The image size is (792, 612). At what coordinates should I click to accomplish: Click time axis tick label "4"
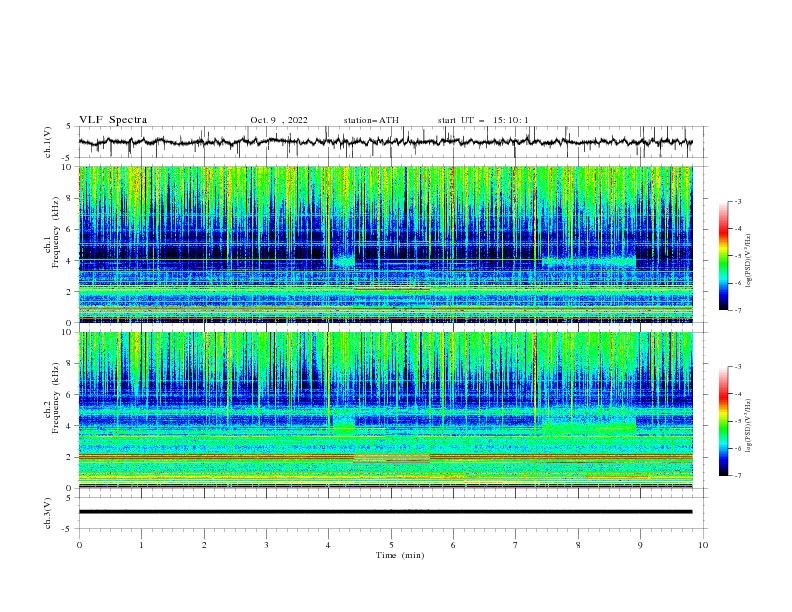click(x=329, y=545)
